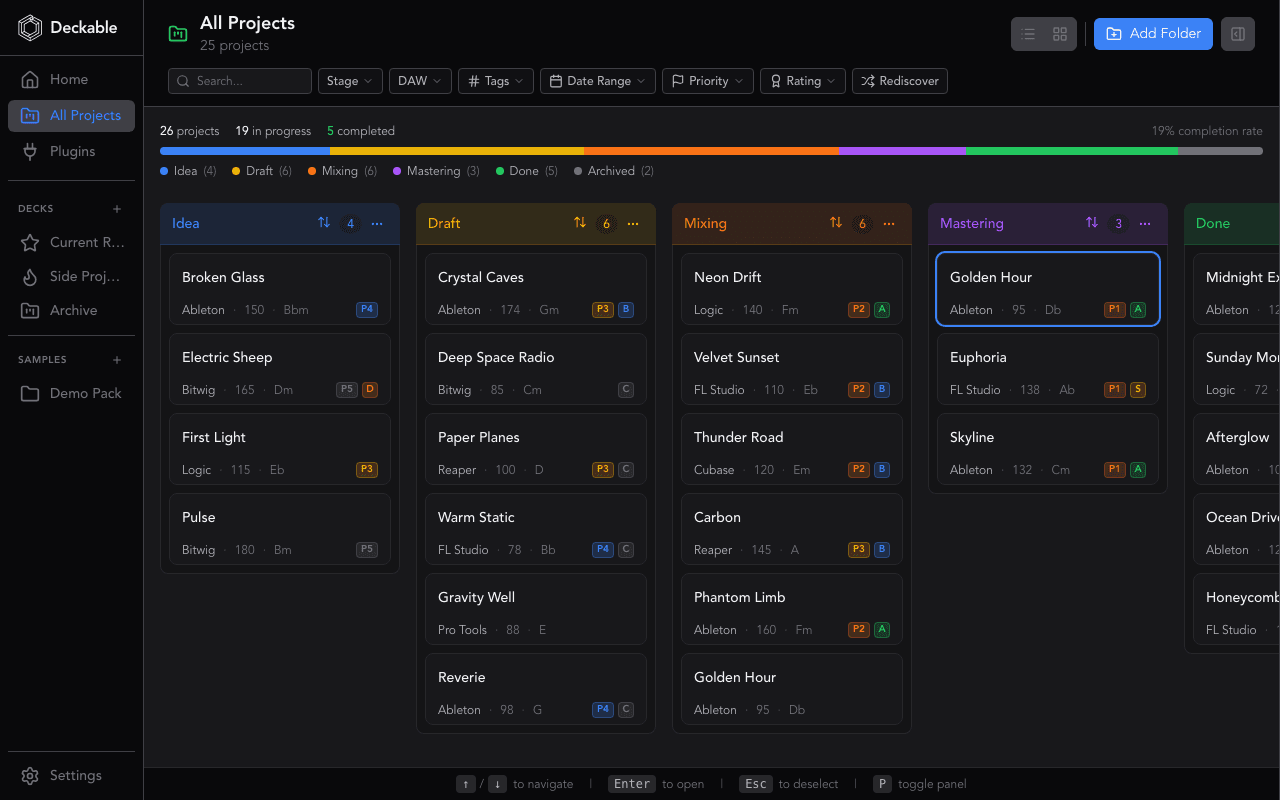Viewport: 1280px width, 800px height.
Task: Focus the Search projects field
Action: [240, 81]
